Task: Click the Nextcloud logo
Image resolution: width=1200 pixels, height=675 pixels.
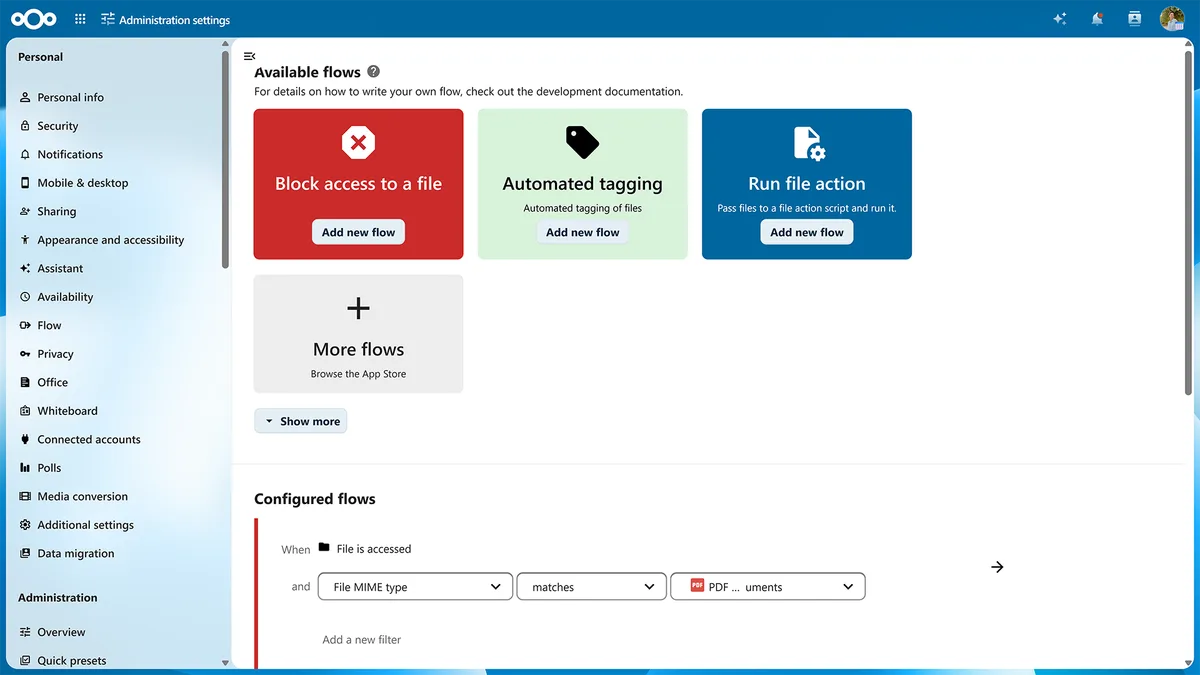Action: (34, 19)
